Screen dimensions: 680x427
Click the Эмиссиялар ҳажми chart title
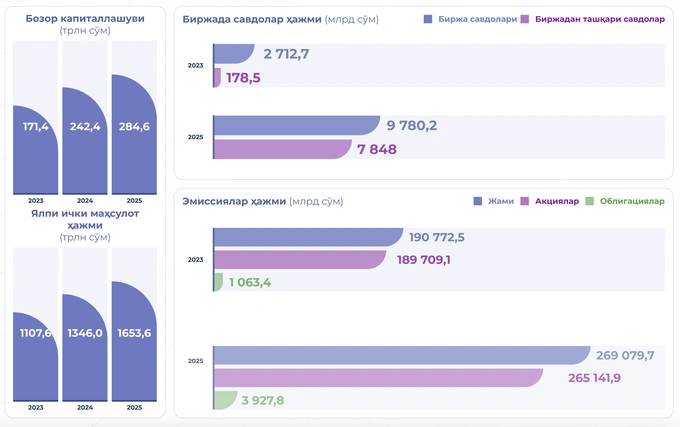[x=234, y=201]
